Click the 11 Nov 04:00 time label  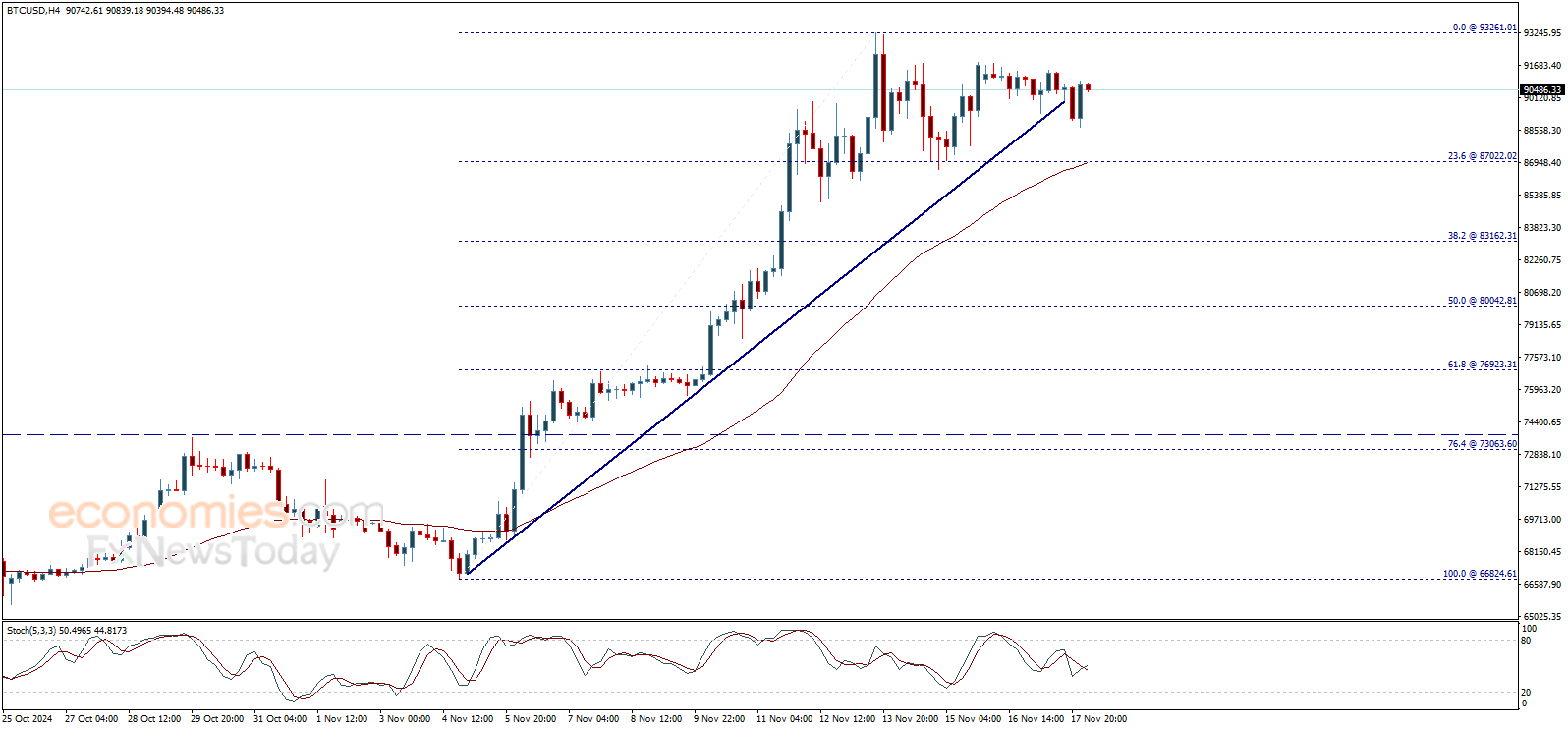[784, 719]
